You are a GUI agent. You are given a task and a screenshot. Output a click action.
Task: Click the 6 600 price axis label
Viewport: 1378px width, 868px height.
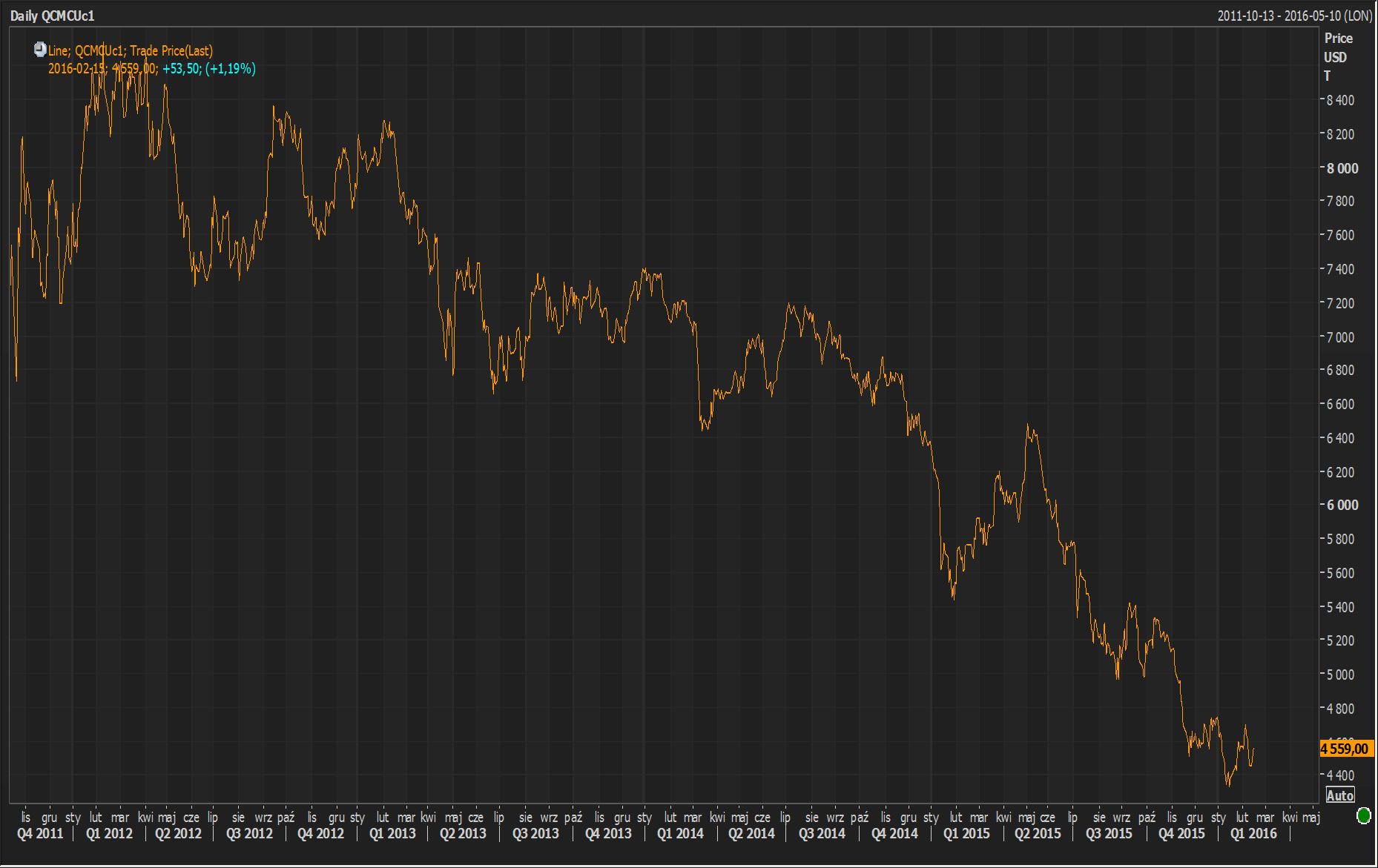pos(1340,404)
